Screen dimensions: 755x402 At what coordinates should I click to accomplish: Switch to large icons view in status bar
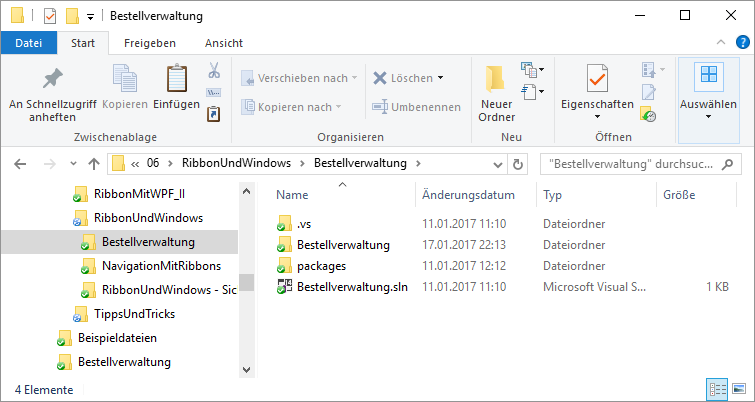pos(738,389)
